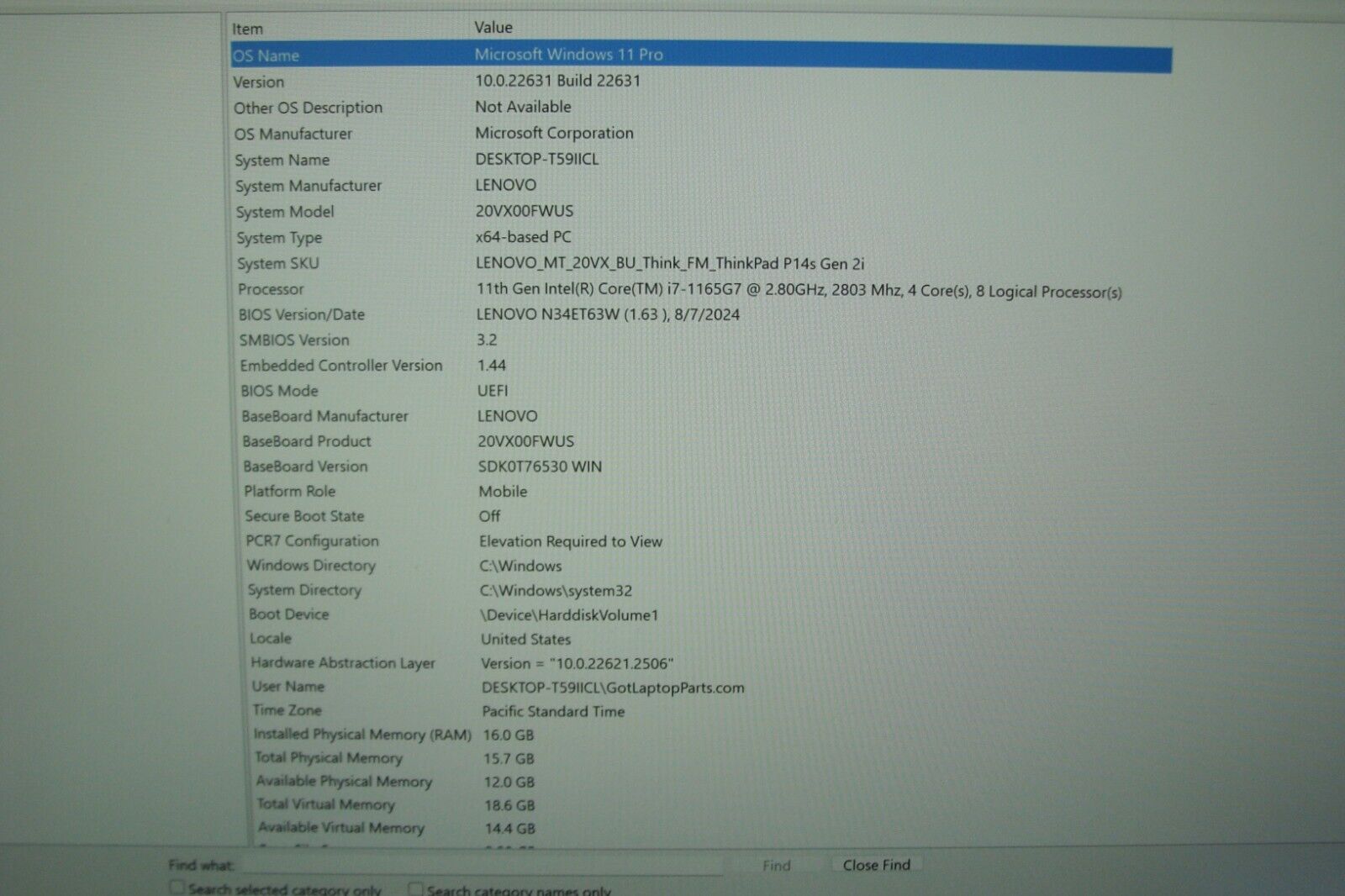This screenshot has height=896, width=1345.
Task: Select the Installed Physical Memory (RAM) row
Action: [x=701, y=735]
